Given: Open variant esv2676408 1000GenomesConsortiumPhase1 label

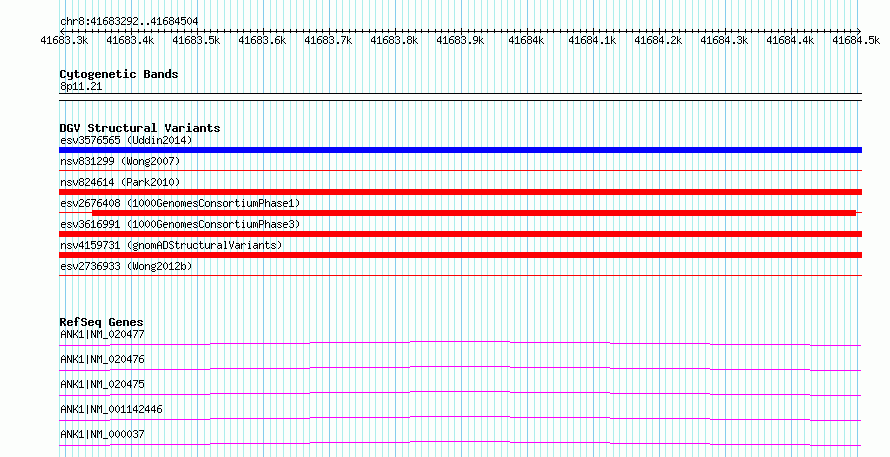Looking at the screenshot, I should pyautogui.click(x=180, y=203).
